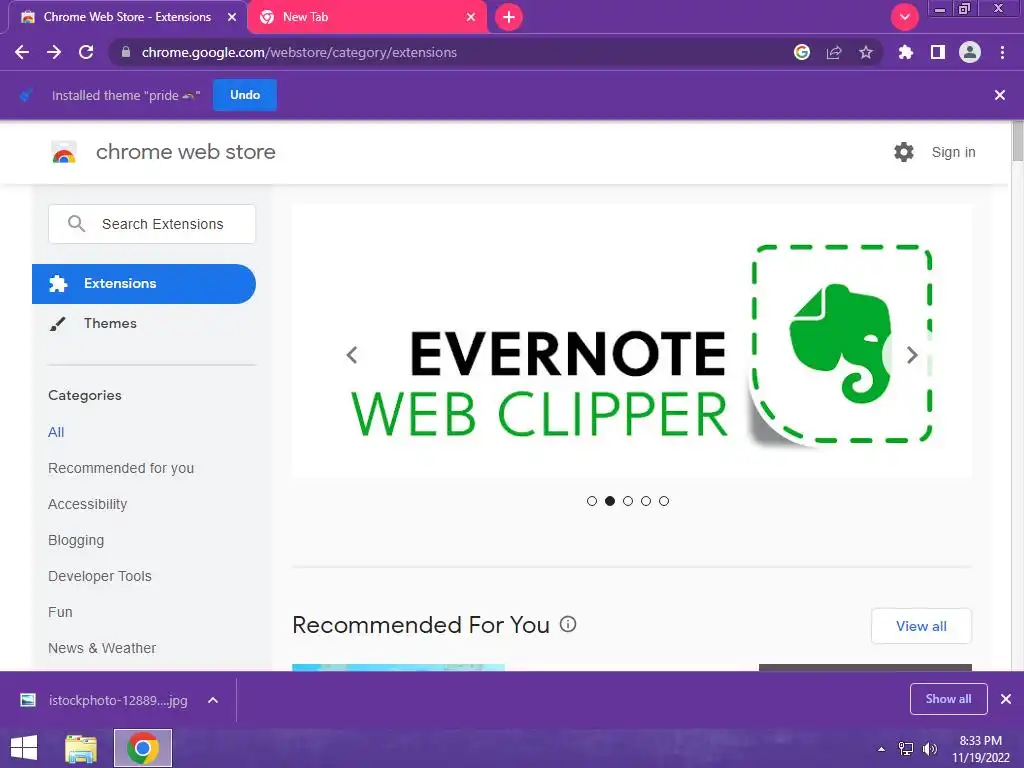Screen dimensions: 1024x768
Task: Focus the Search Extensions field
Action: point(152,224)
